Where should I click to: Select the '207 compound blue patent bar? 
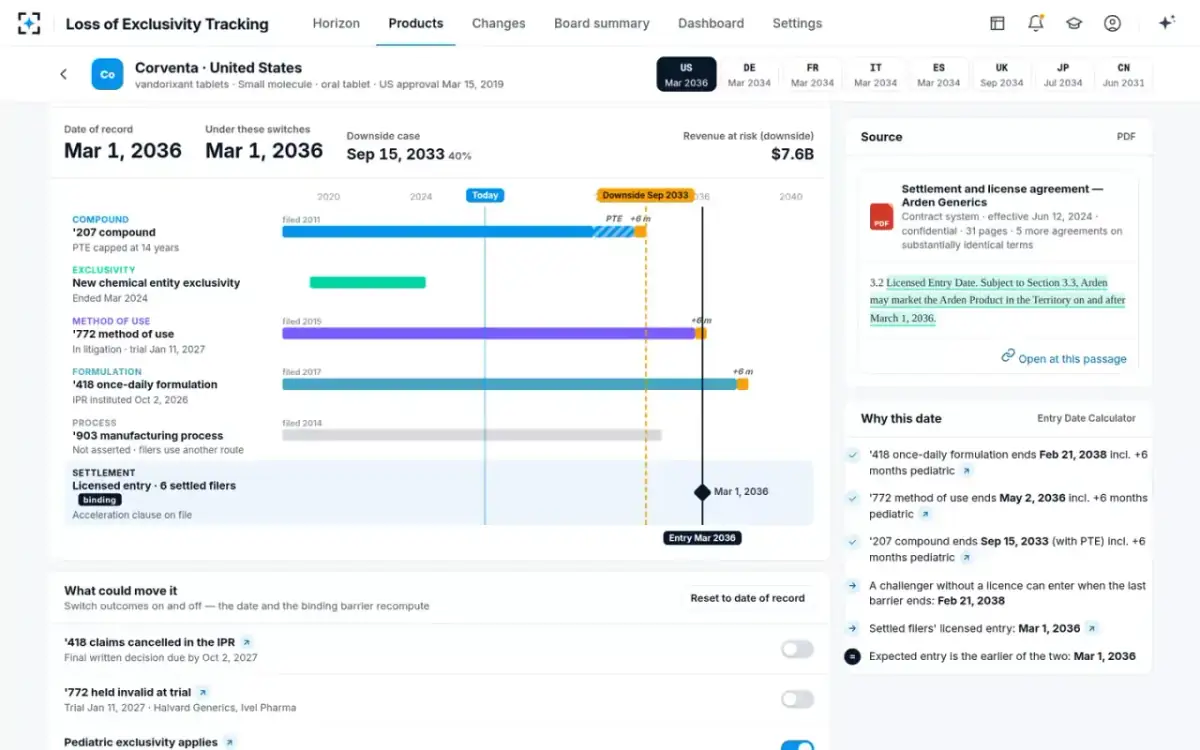(x=438, y=232)
